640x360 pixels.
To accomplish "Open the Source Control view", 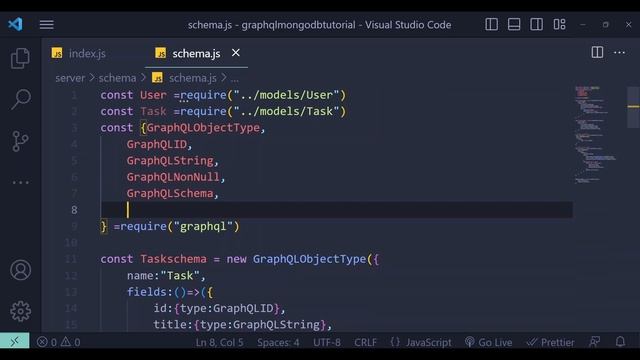I will pos(20,141).
